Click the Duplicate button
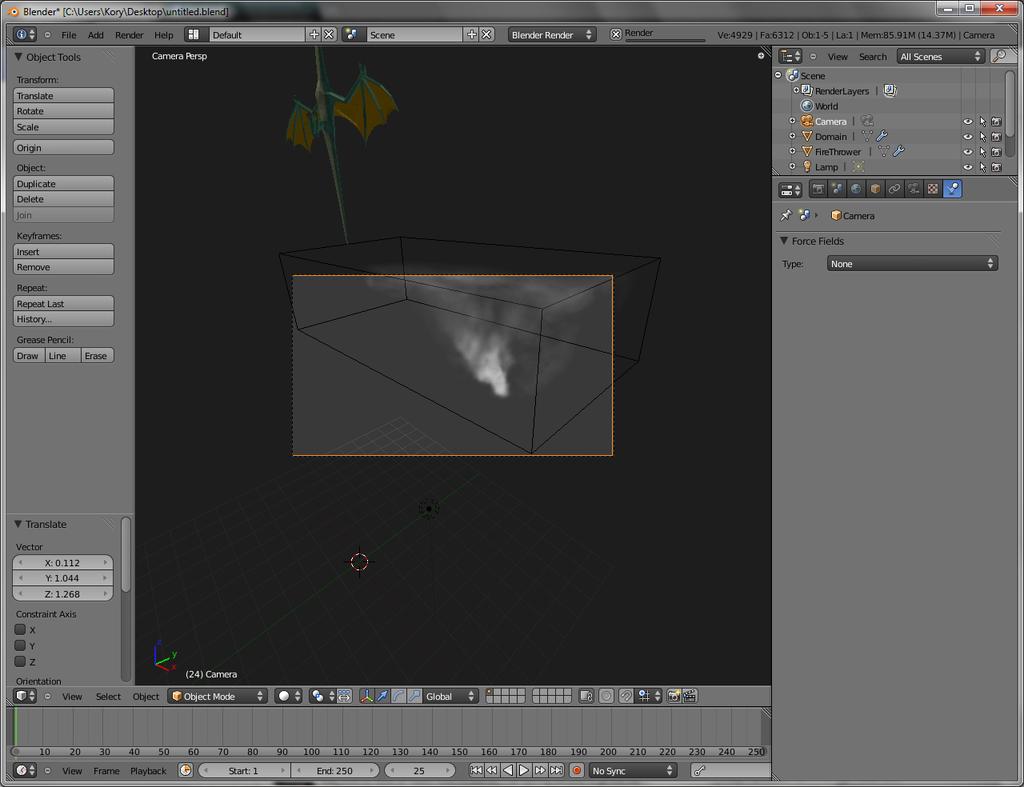 pyautogui.click(x=63, y=184)
